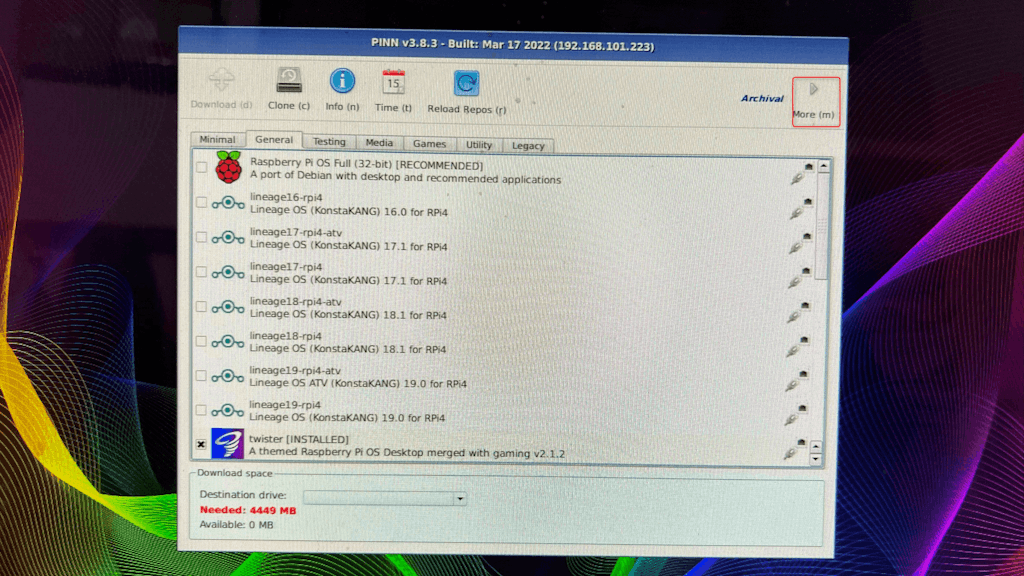
Task: Click the Archival label in toolbar
Action: pos(762,99)
